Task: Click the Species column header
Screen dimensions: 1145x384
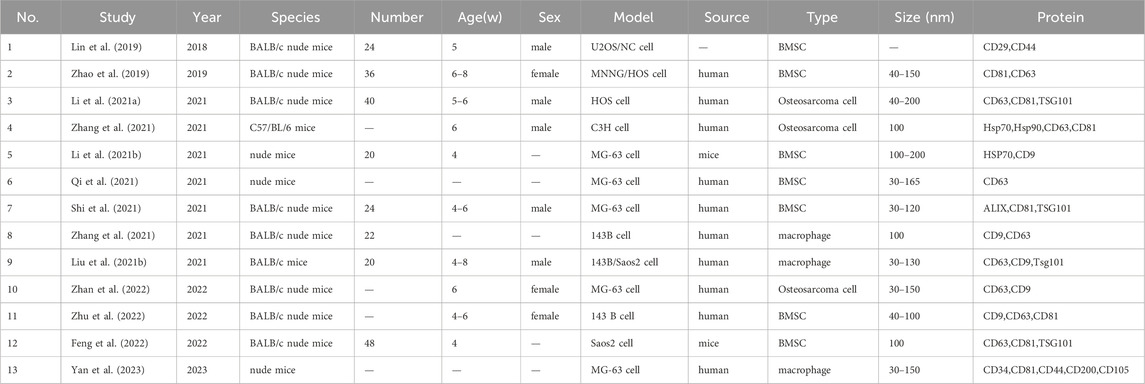Action: tap(294, 17)
